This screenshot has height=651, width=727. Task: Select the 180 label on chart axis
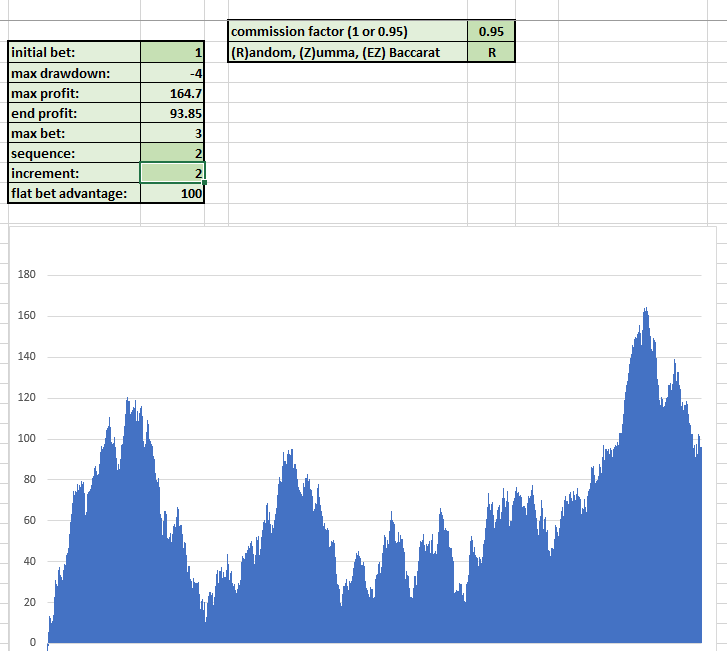(27, 275)
